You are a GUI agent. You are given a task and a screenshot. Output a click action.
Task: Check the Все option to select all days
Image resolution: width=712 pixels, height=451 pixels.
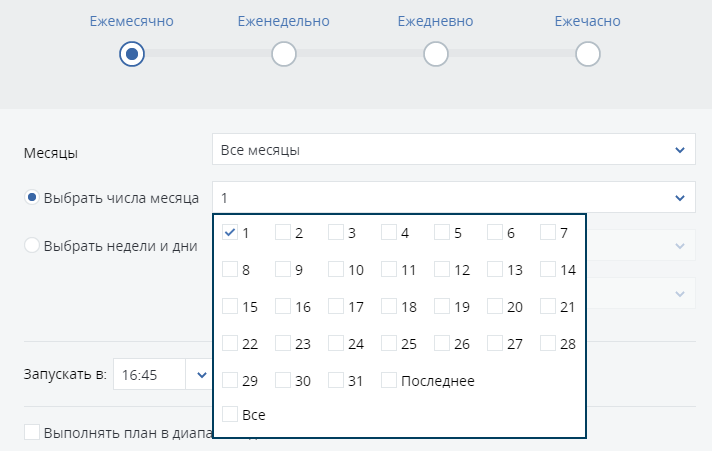pyautogui.click(x=230, y=414)
